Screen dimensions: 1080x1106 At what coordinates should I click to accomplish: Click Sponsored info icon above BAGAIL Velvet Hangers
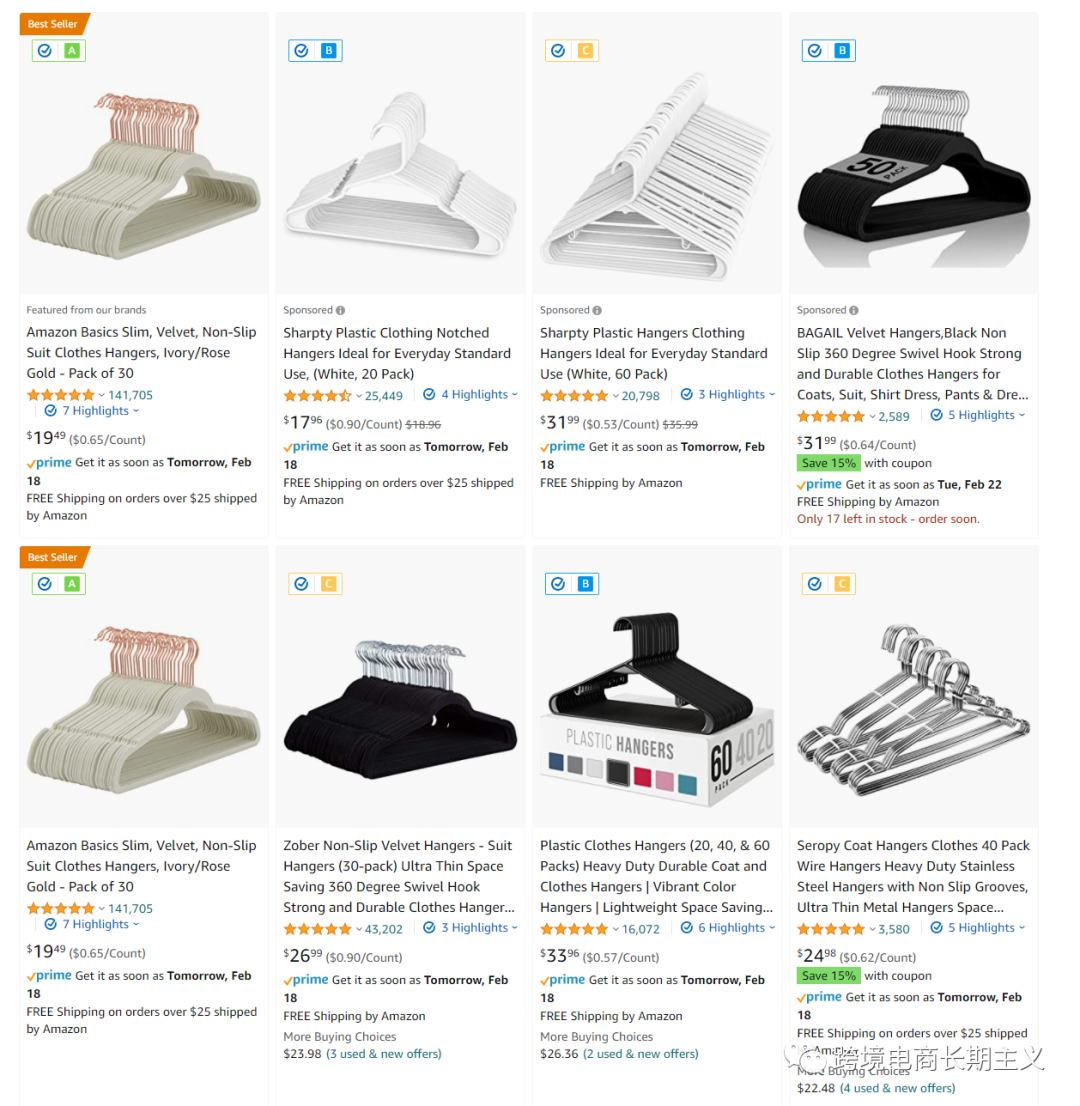coord(854,310)
